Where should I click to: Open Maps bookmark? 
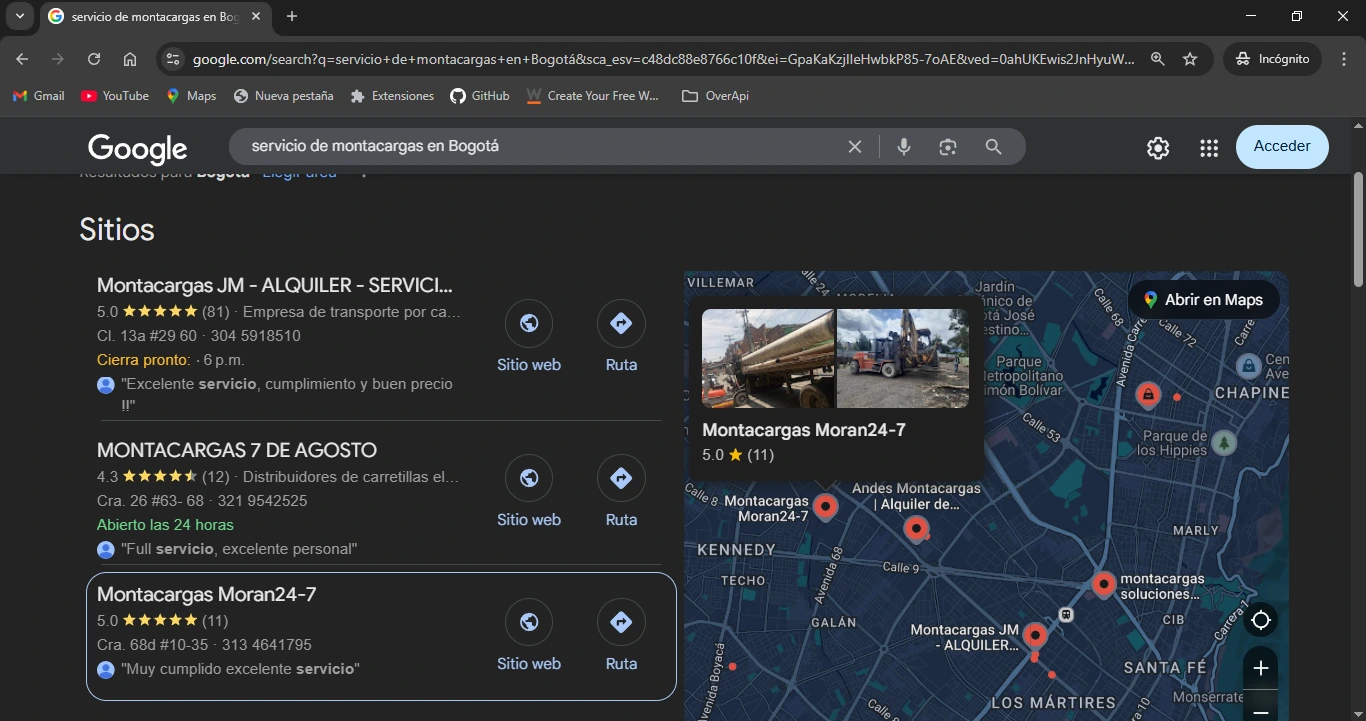[x=191, y=96]
